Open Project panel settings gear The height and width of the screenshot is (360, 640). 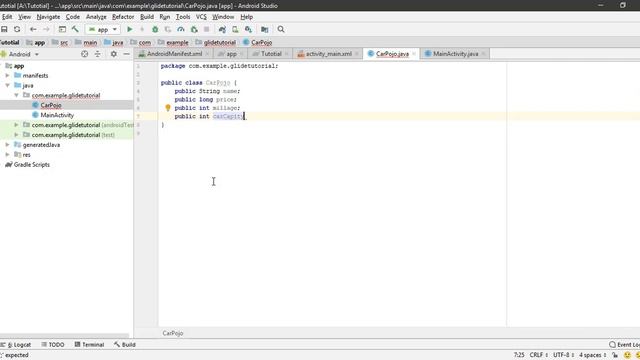click(x=113, y=54)
